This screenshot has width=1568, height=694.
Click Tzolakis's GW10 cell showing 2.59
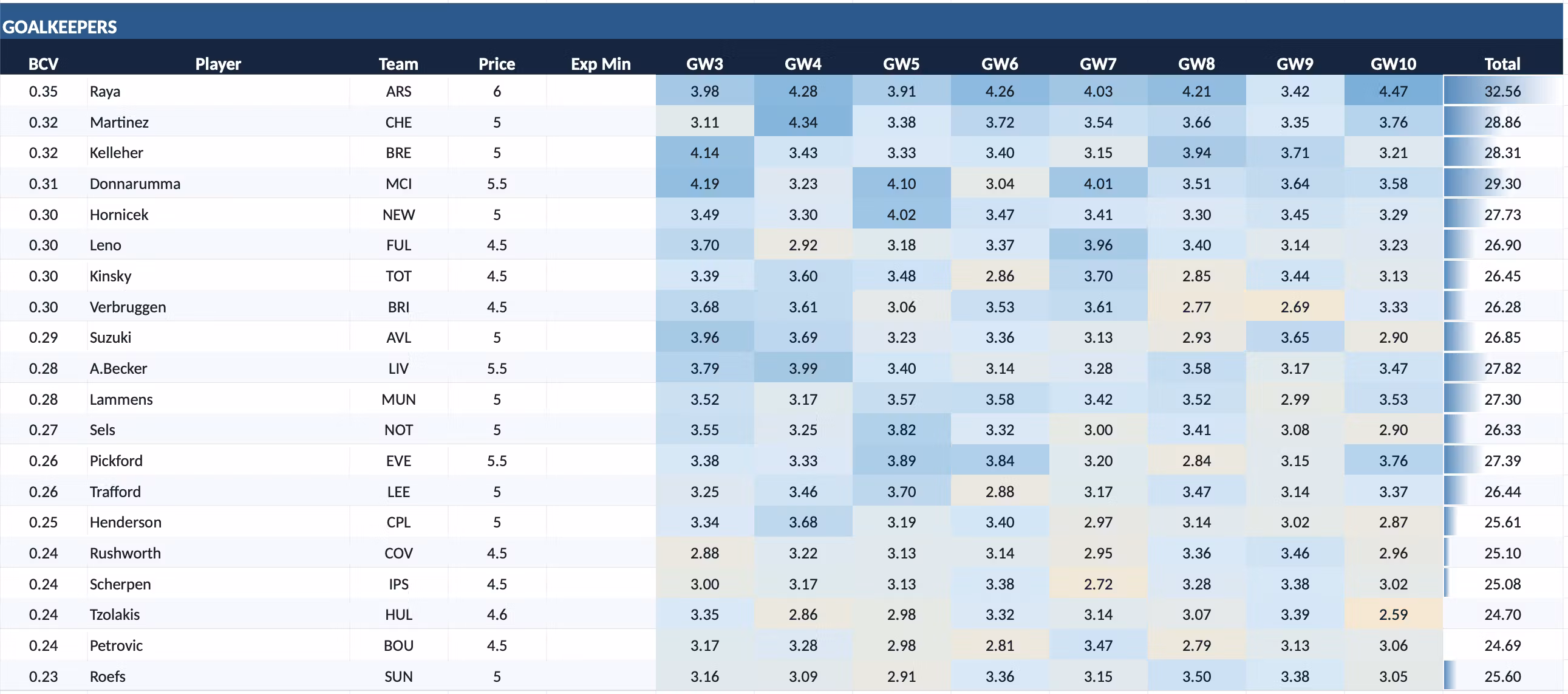[x=1393, y=614]
